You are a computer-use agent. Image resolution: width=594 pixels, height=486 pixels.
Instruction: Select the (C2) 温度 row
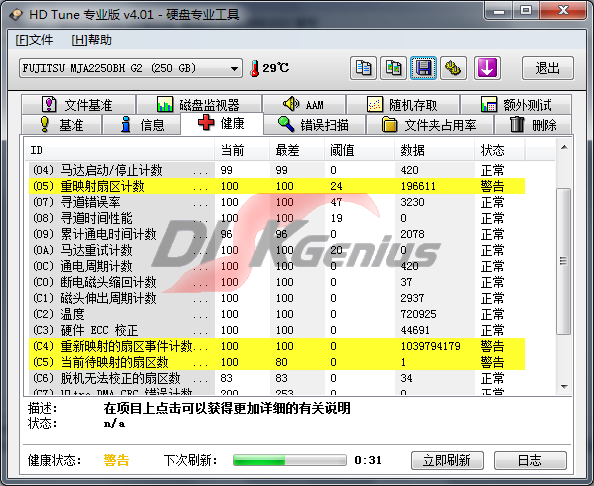[277, 314]
